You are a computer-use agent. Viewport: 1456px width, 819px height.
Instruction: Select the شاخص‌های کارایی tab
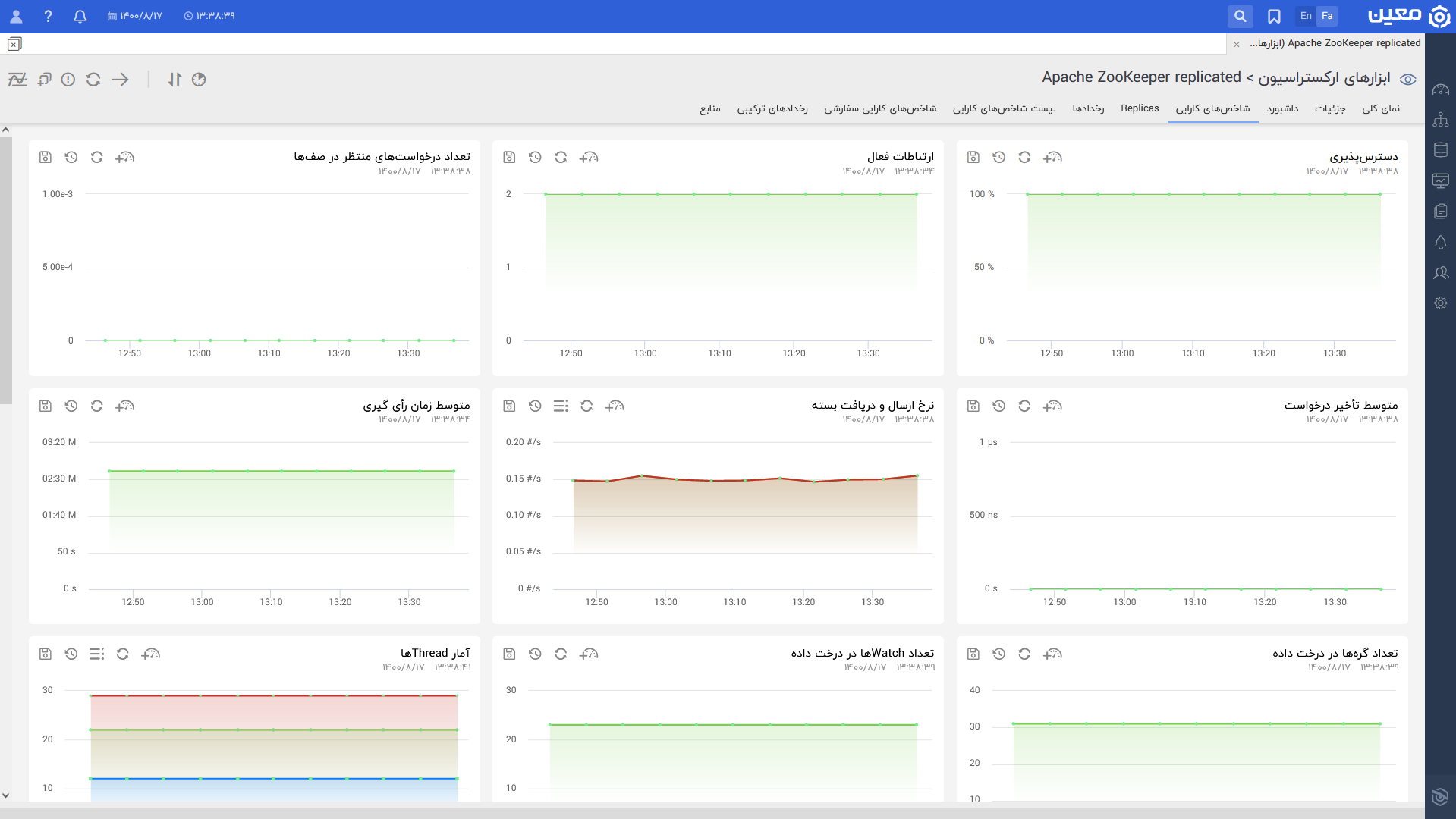click(x=1212, y=108)
